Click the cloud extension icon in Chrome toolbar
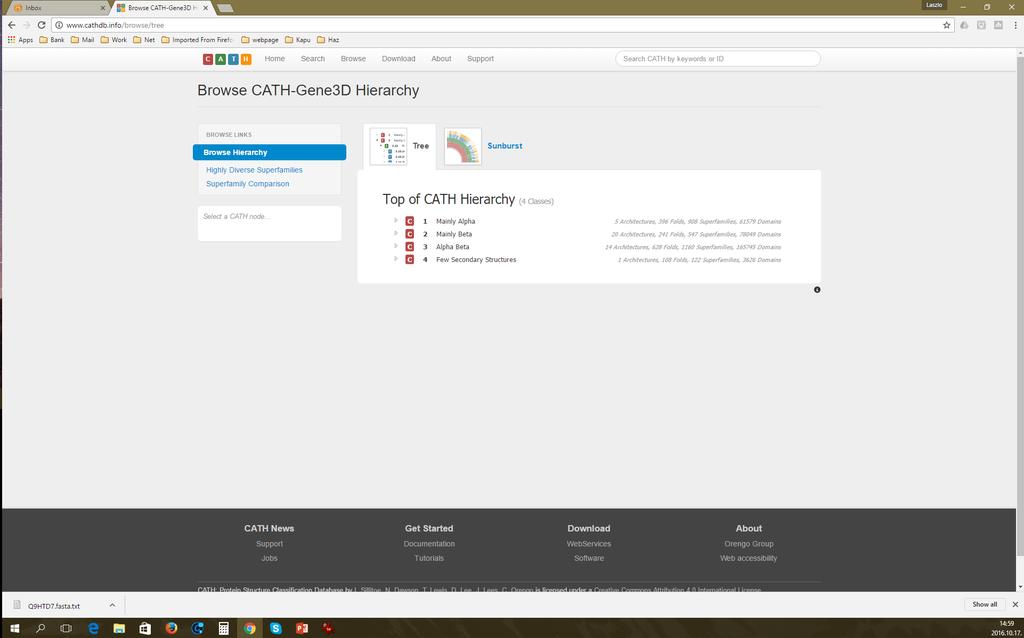The width and height of the screenshot is (1024, 638). 964,25
